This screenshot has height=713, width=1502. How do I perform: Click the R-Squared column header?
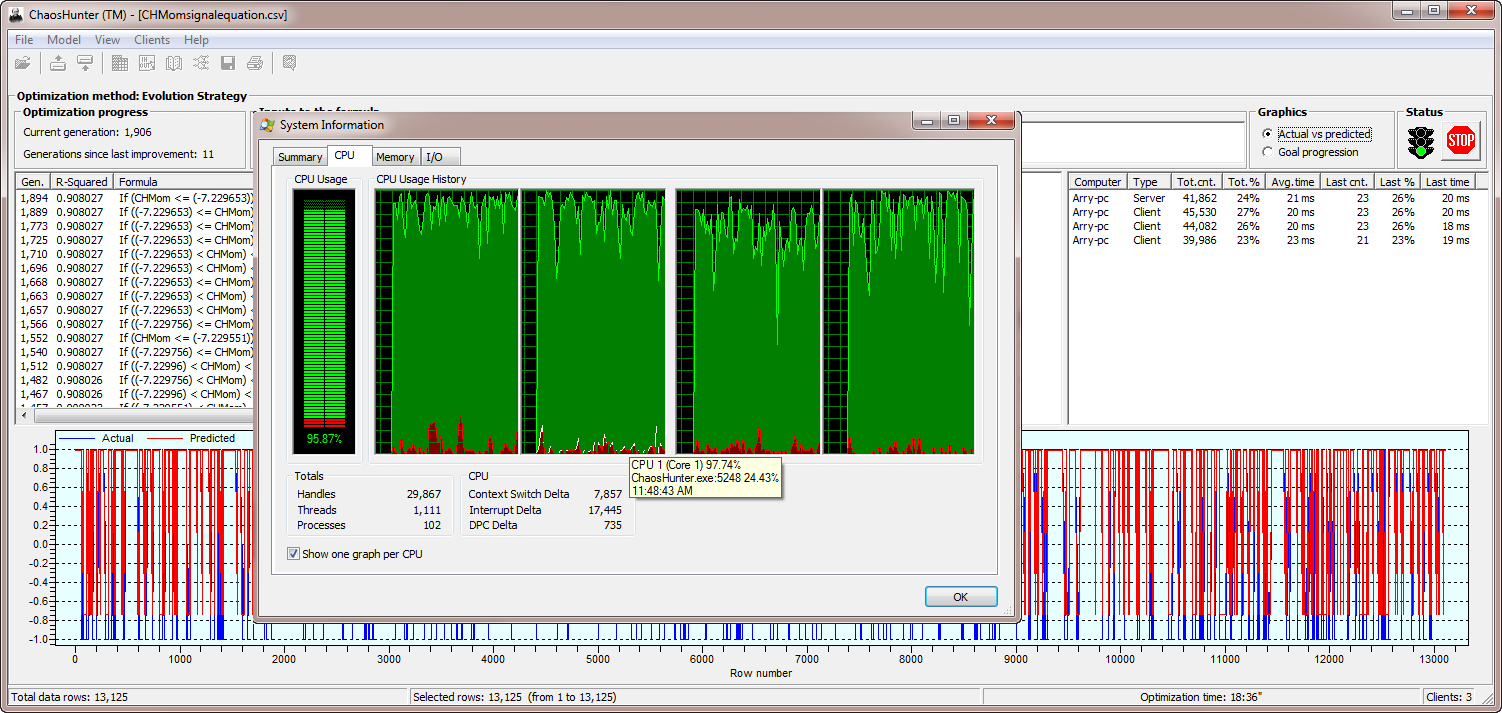point(83,182)
